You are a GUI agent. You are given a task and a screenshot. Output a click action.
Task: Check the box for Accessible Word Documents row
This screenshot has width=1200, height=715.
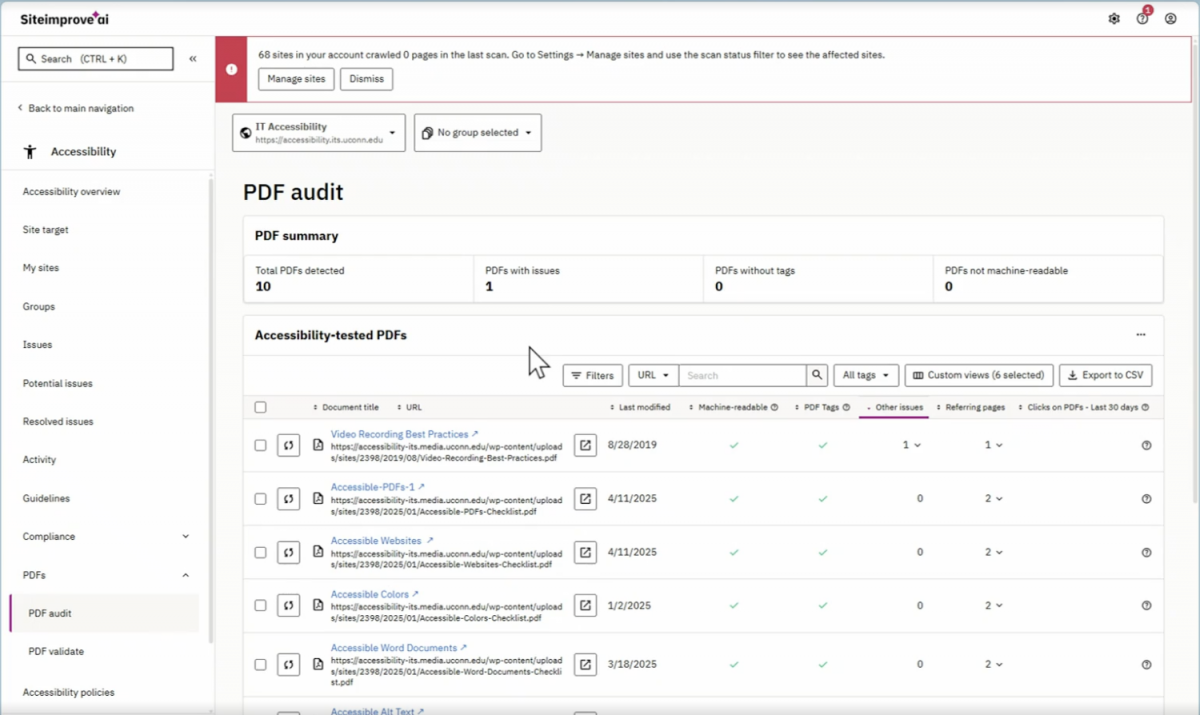(260, 664)
